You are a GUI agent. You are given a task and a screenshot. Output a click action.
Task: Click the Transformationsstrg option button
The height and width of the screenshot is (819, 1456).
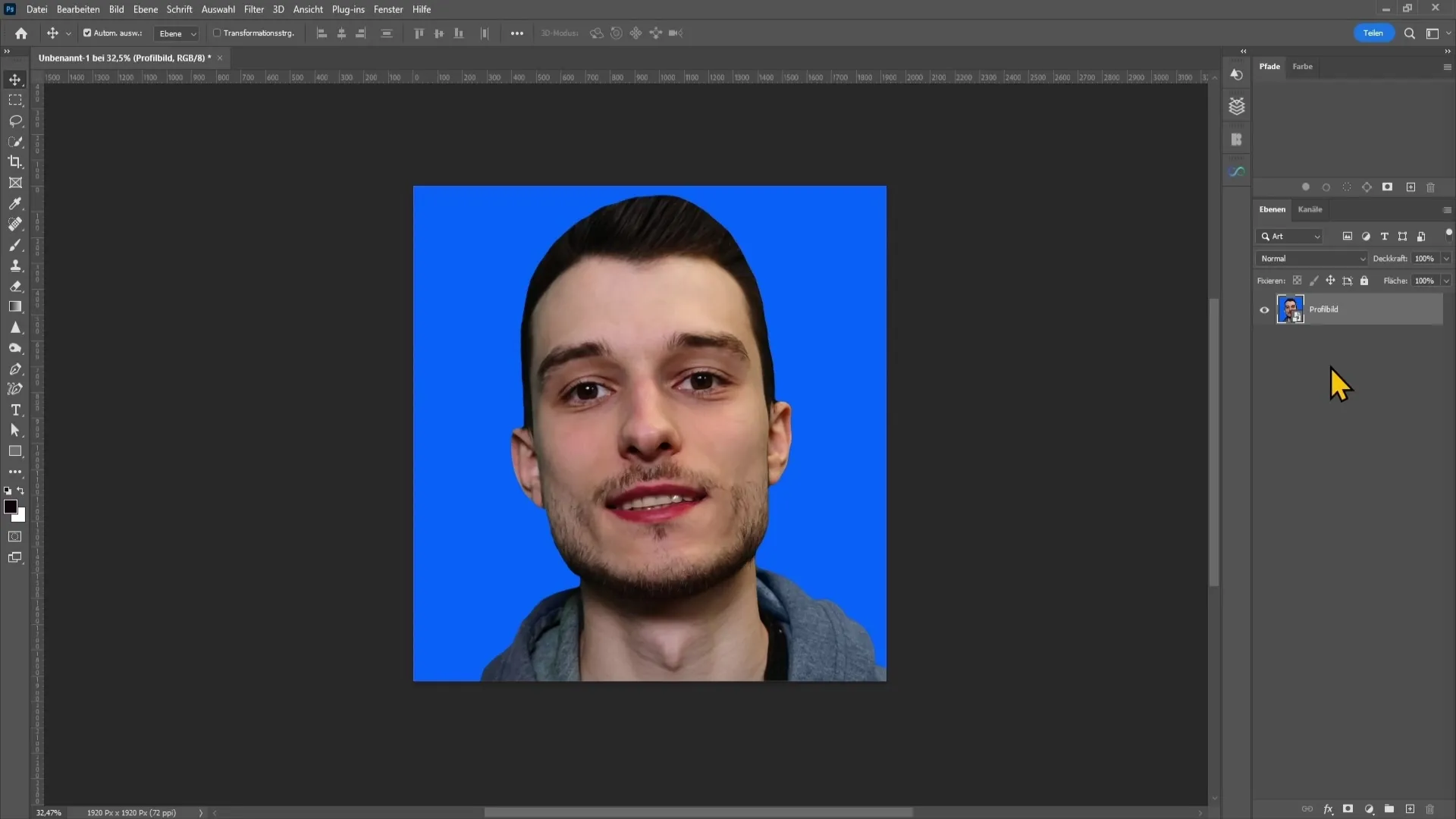[x=217, y=33]
